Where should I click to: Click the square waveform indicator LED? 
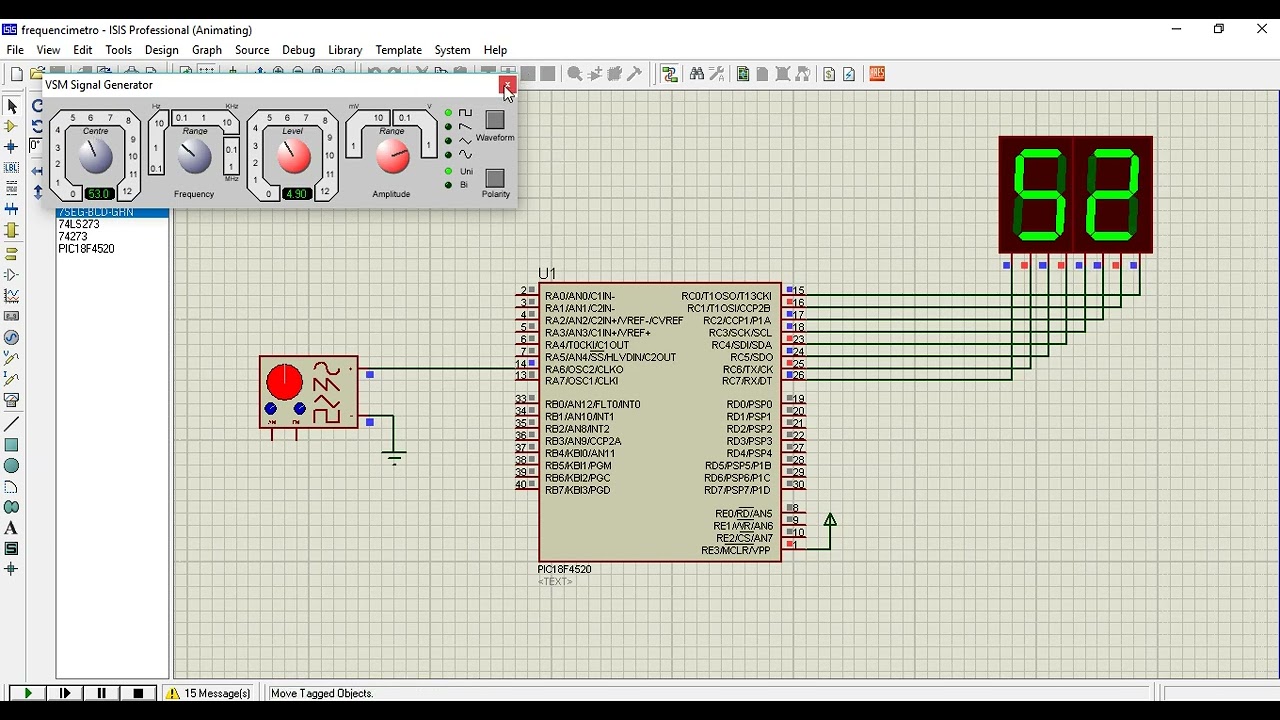coord(448,113)
